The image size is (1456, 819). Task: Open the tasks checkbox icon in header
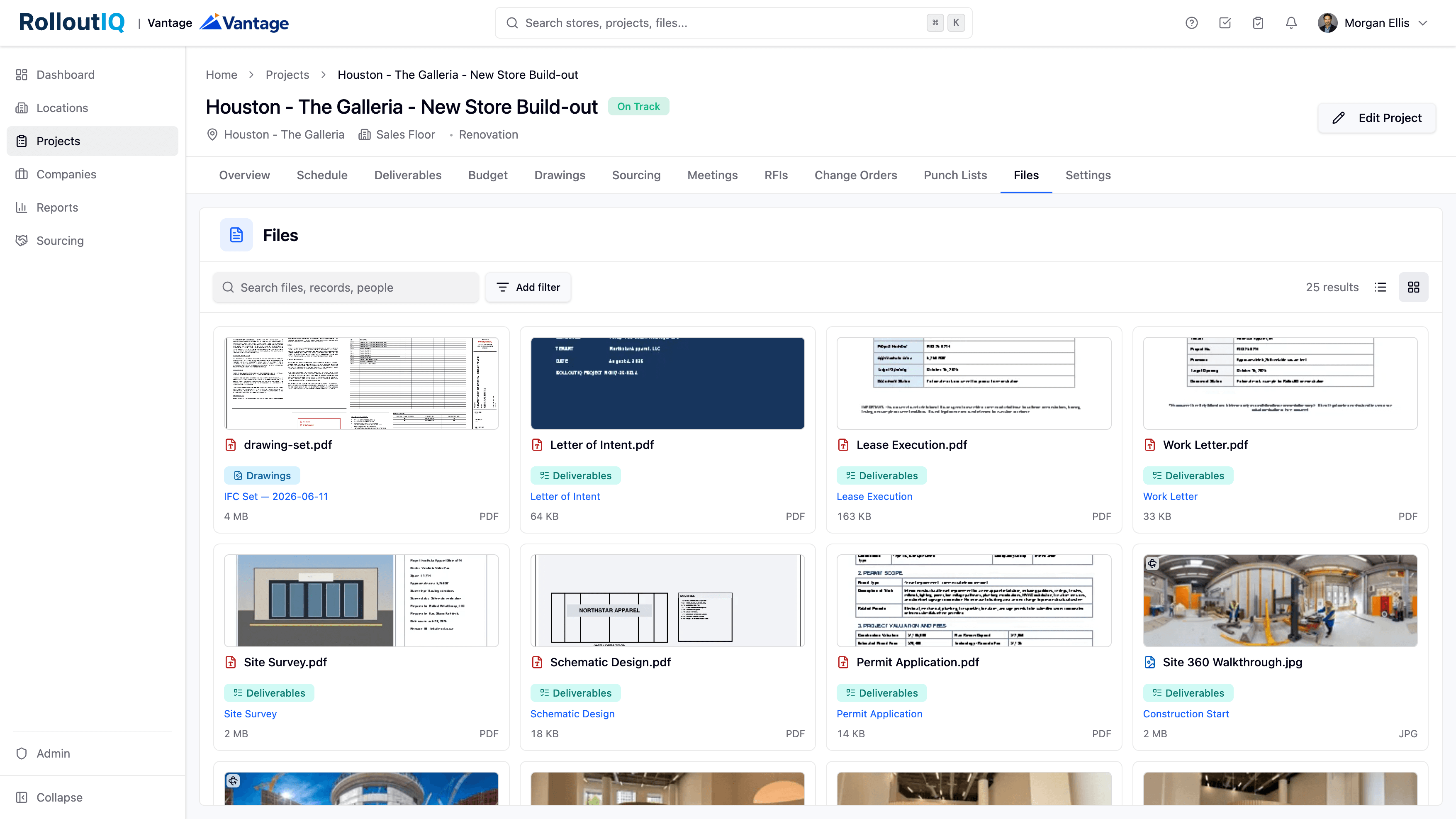(1225, 23)
